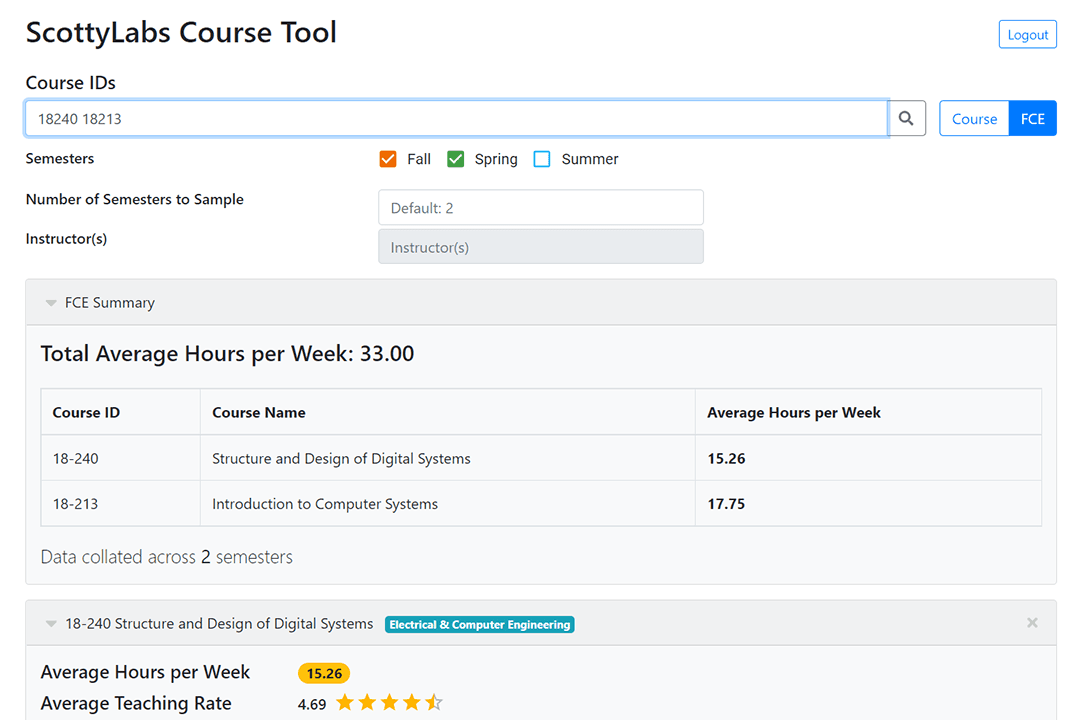Select the FCE tab

1032,118
